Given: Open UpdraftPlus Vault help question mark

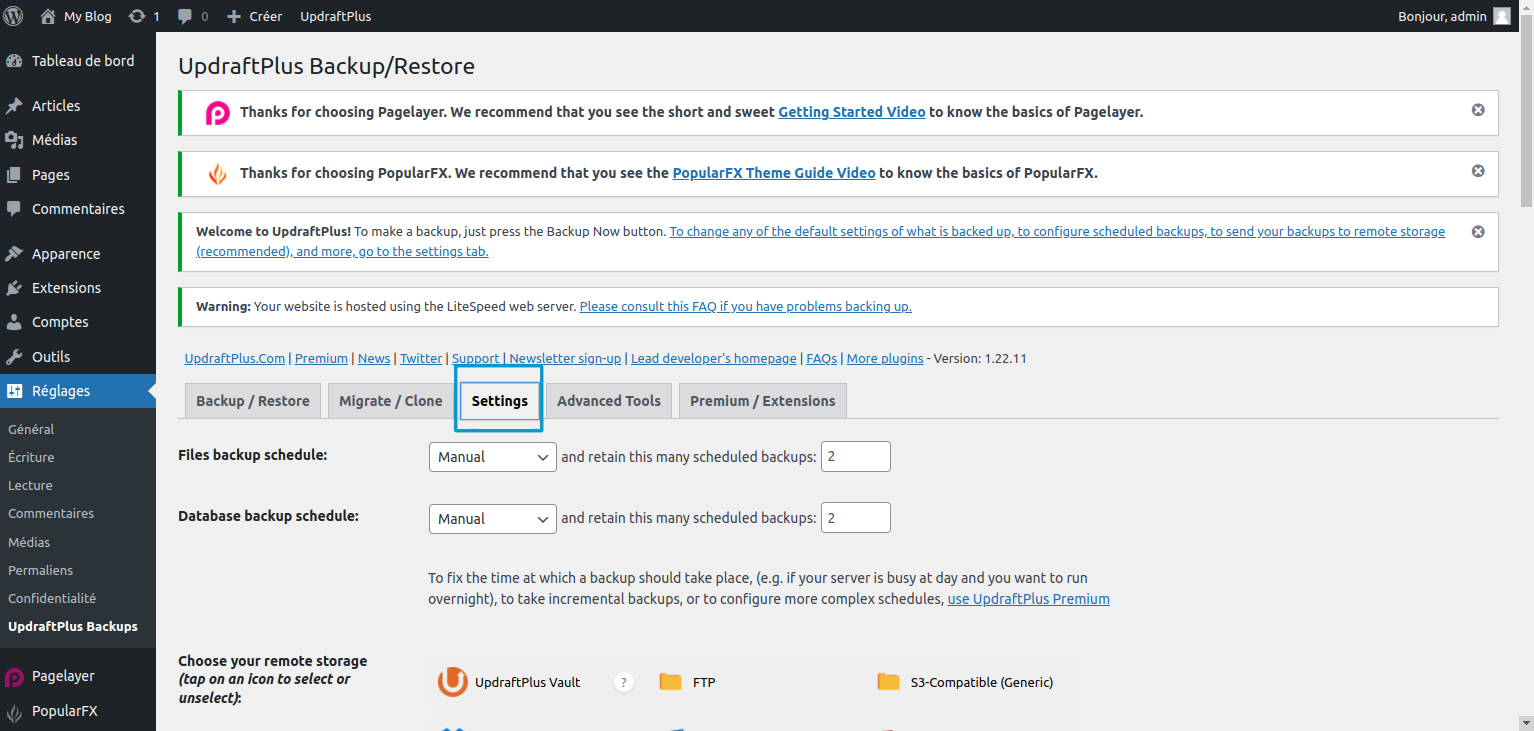Looking at the screenshot, I should [624, 683].
